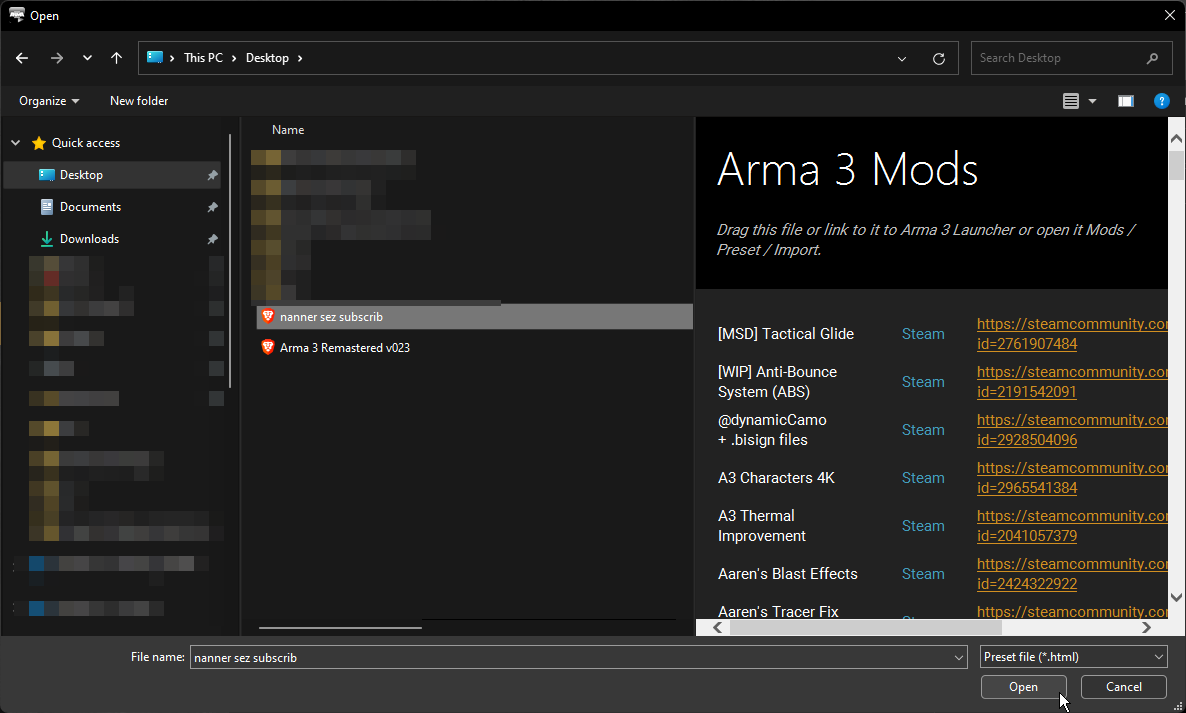
Task: Click the Arma 3 Mods preview heading
Action: [847, 169]
